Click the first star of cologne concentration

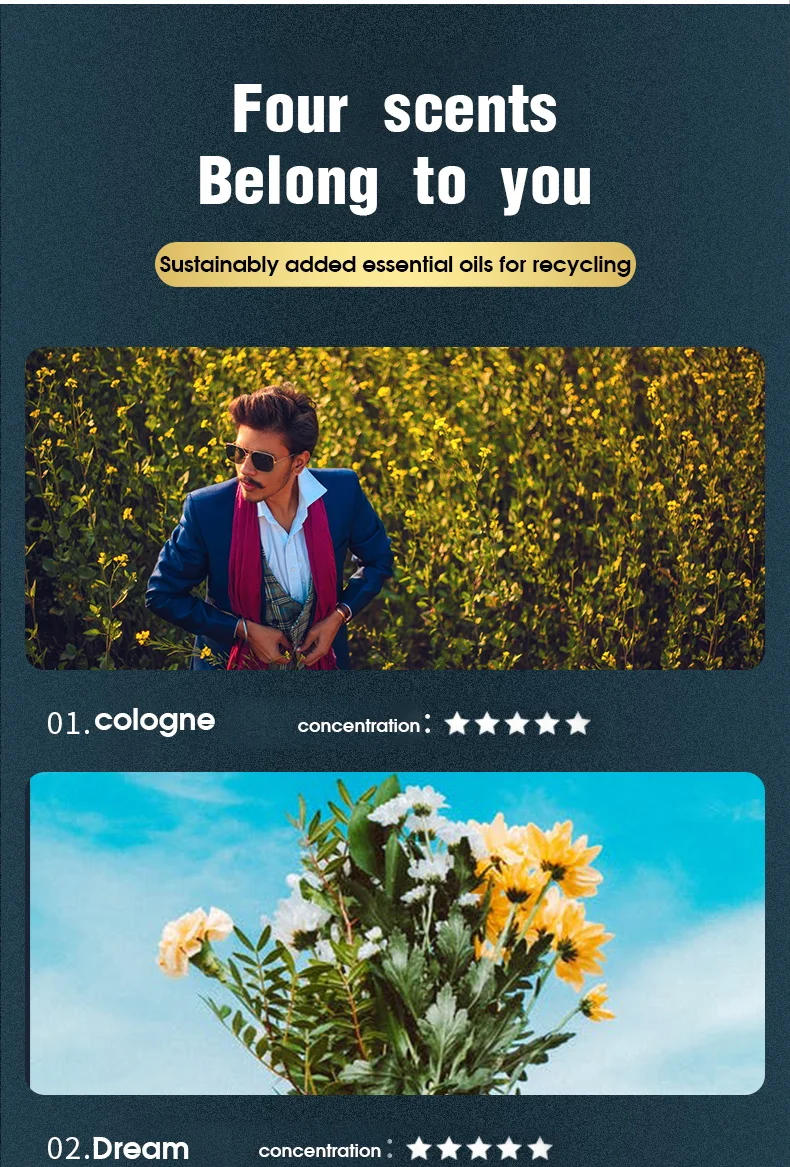pyautogui.click(x=456, y=723)
